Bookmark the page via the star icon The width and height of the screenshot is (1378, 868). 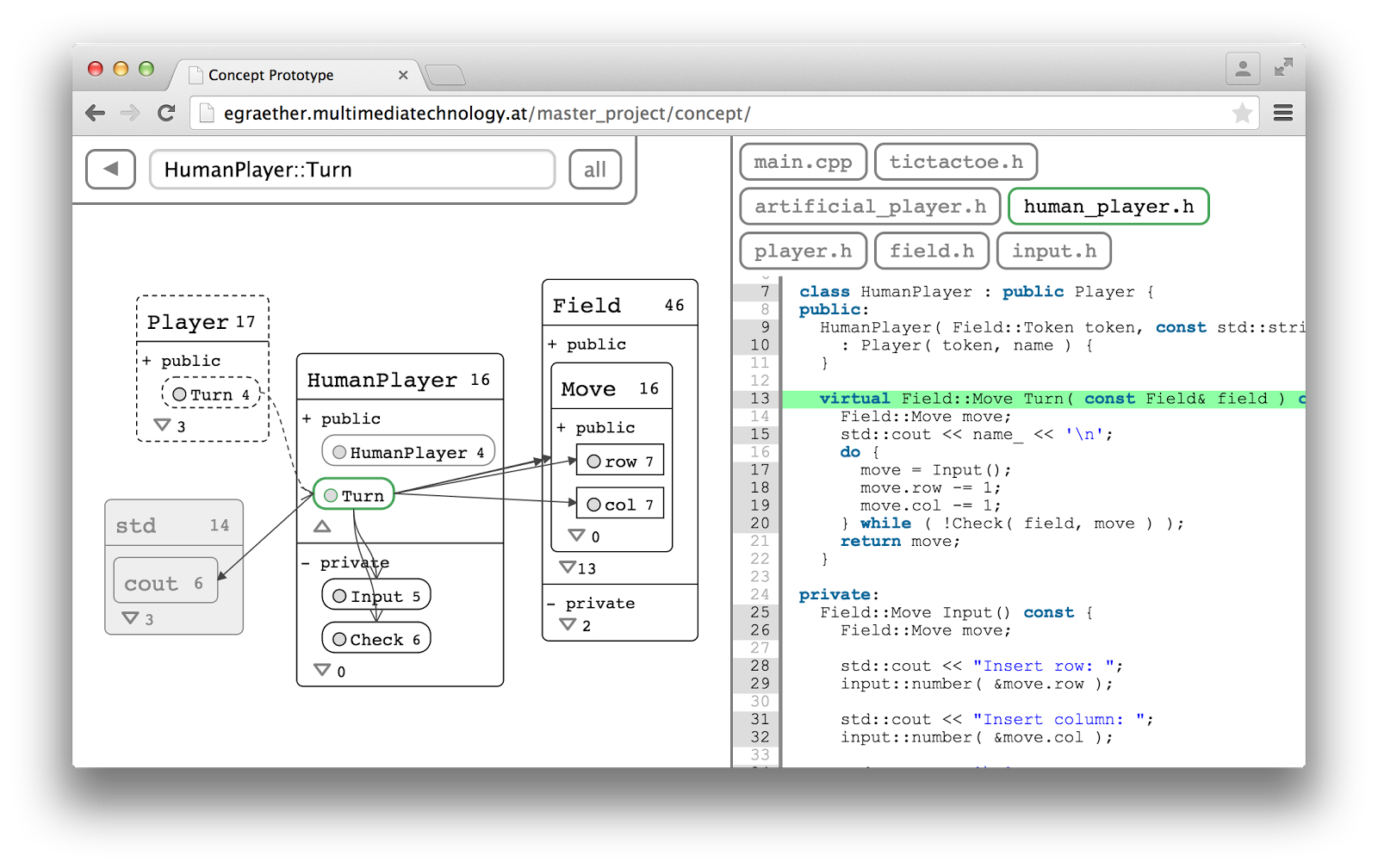point(1243,113)
